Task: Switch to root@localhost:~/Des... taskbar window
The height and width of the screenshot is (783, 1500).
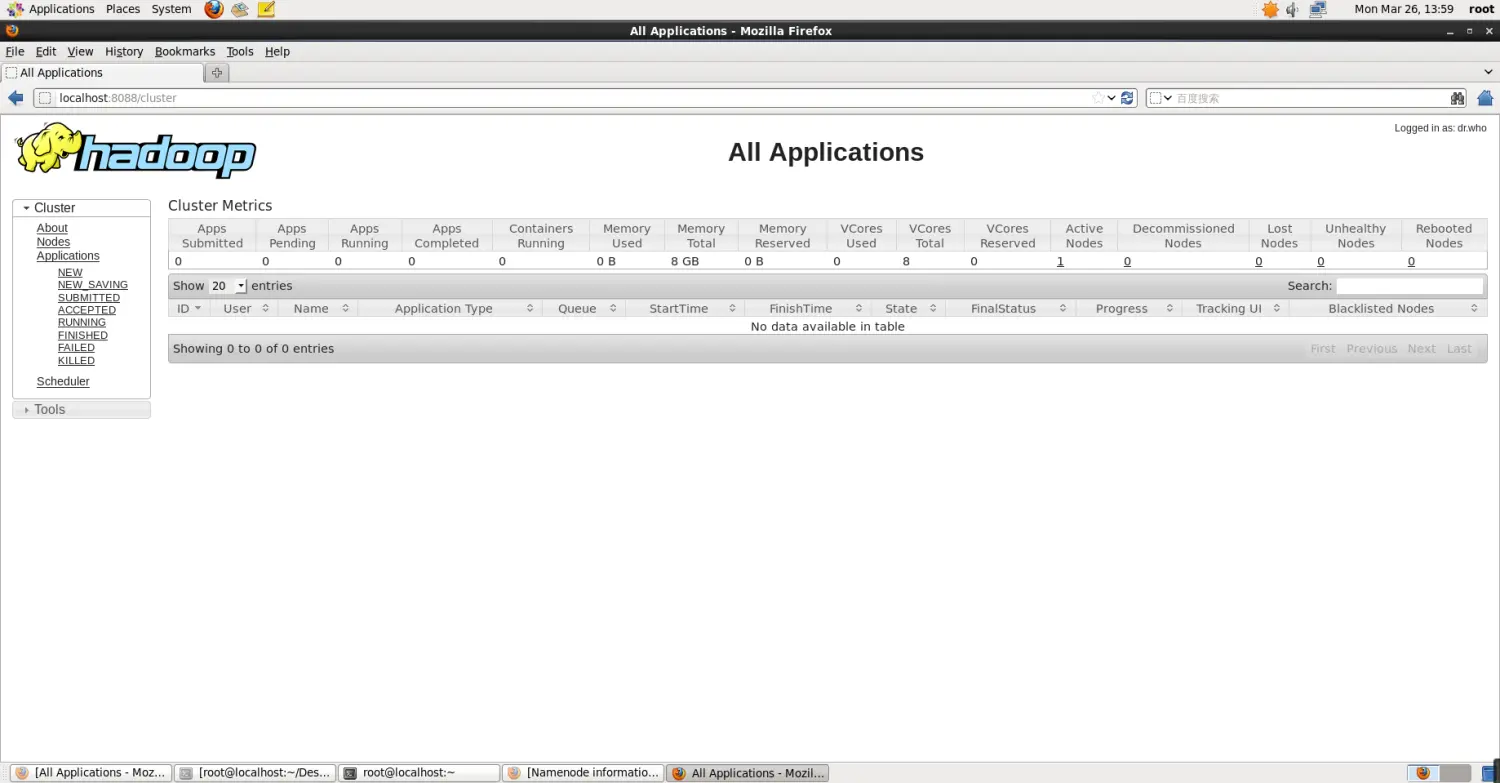Action: [255, 773]
